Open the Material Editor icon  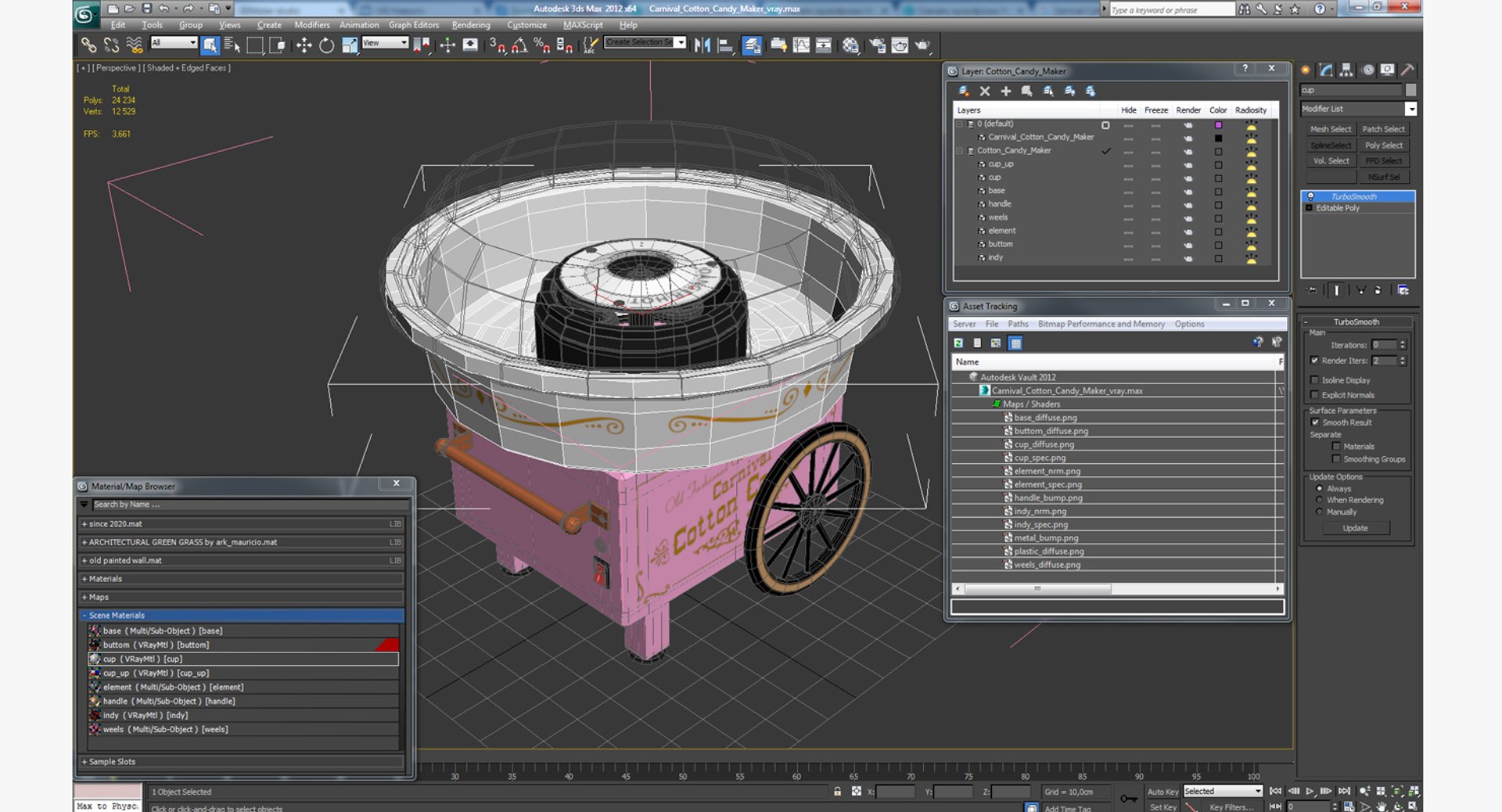pyautogui.click(x=850, y=45)
